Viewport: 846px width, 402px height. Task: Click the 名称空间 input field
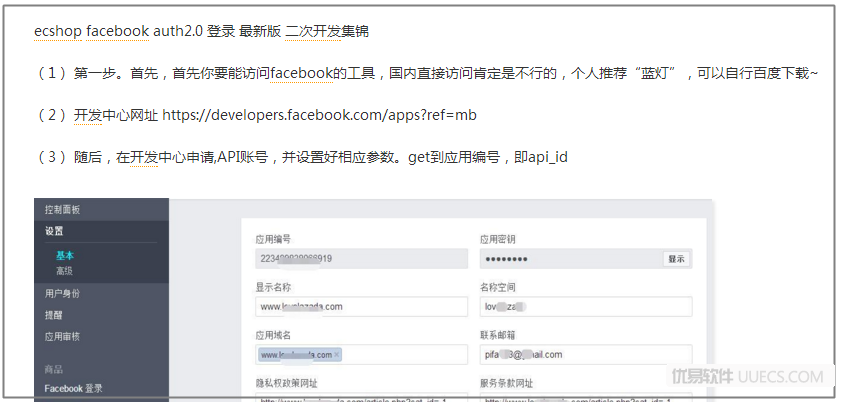(x=586, y=306)
